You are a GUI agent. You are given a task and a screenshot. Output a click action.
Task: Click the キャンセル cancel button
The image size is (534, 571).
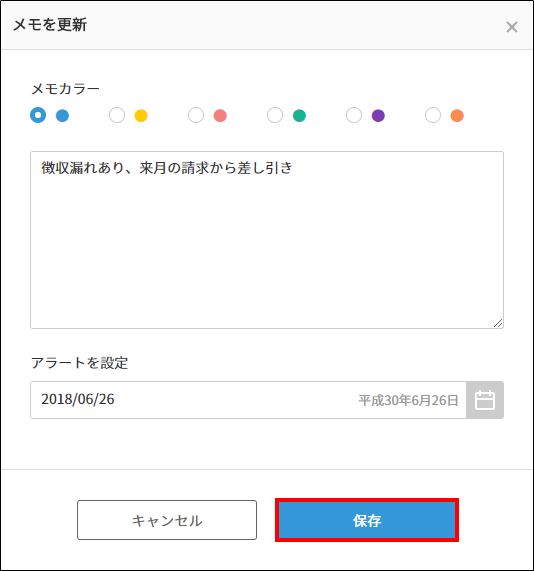(167, 520)
